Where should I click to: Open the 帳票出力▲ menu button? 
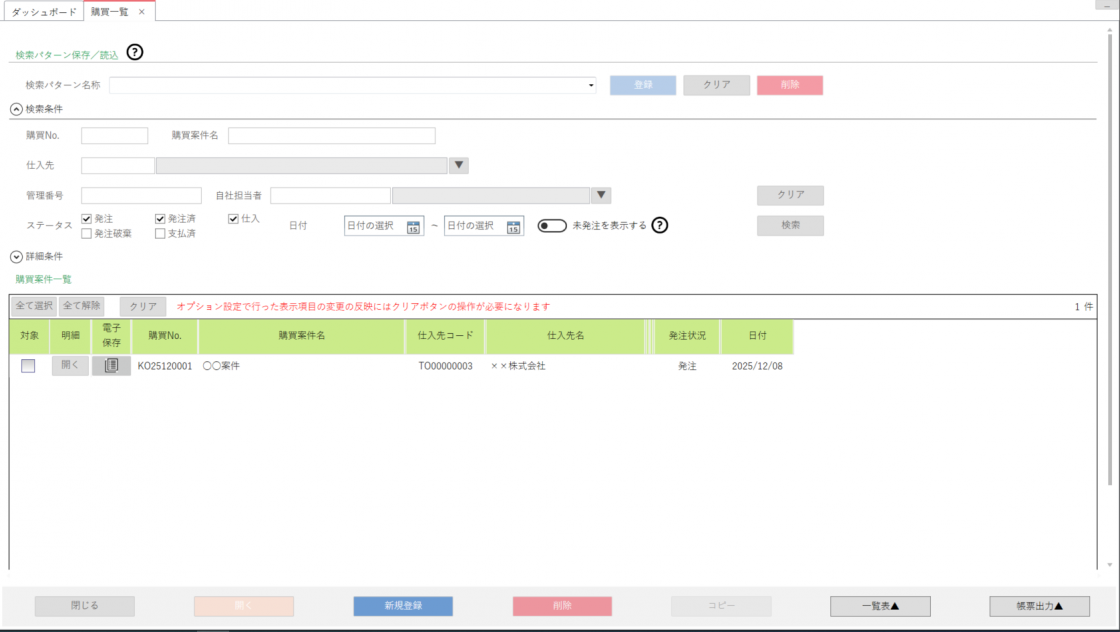(1039, 606)
